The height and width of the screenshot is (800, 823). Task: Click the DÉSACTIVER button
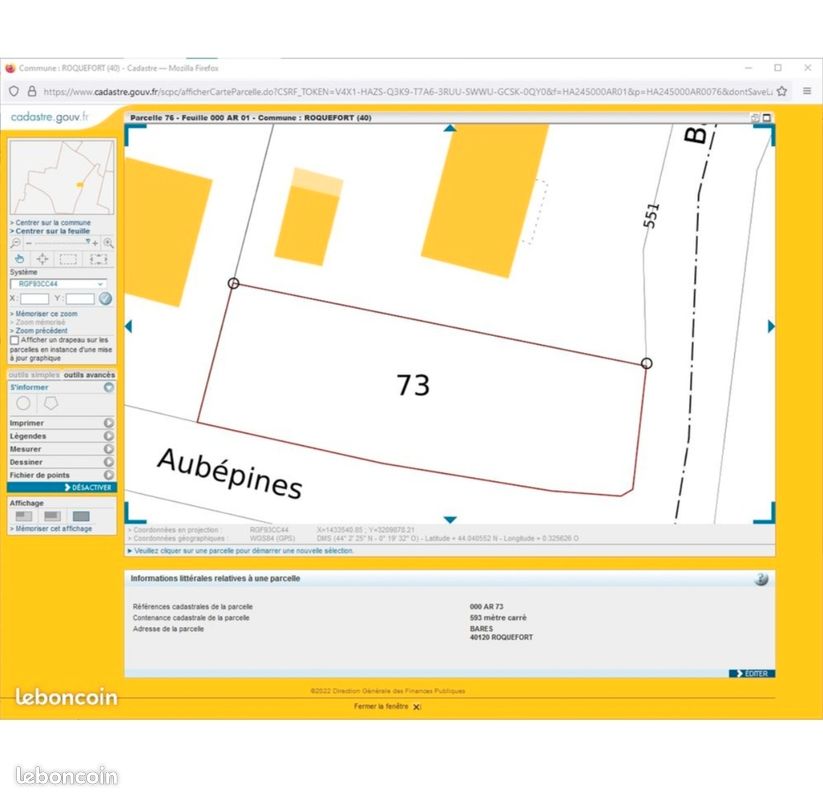coord(62,488)
